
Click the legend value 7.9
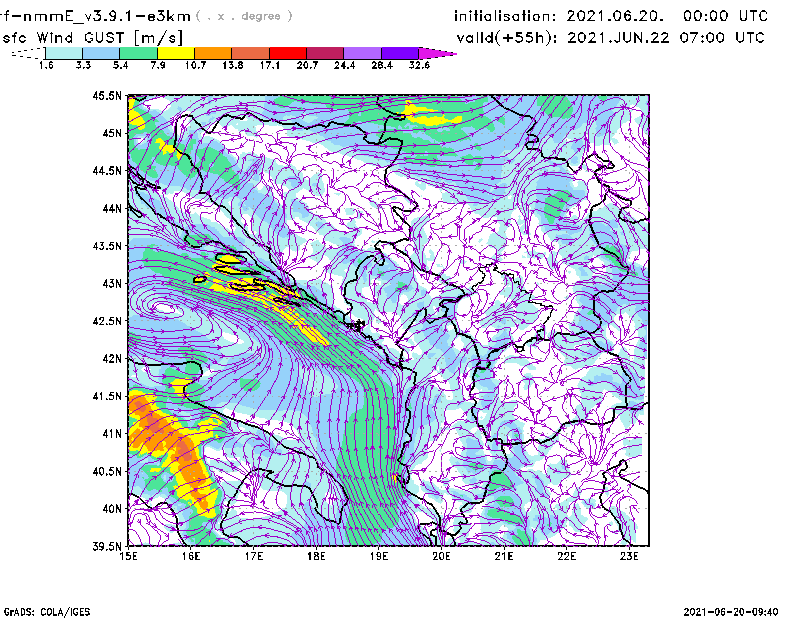pyautogui.click(x=158, y=65)
